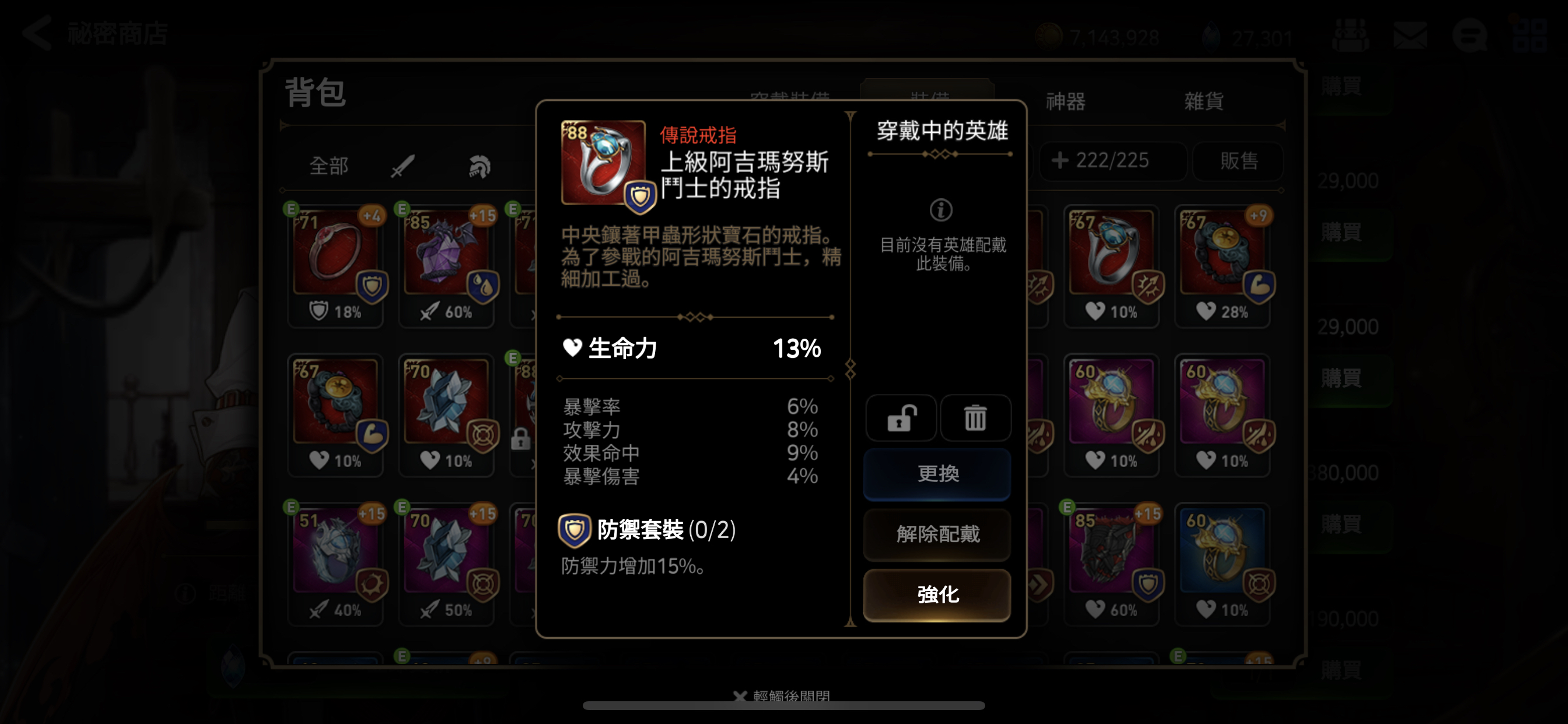The image size is (1568, 724).
Task: Tap the legendary ring icon in popup
Action: (x=603, y=163)
